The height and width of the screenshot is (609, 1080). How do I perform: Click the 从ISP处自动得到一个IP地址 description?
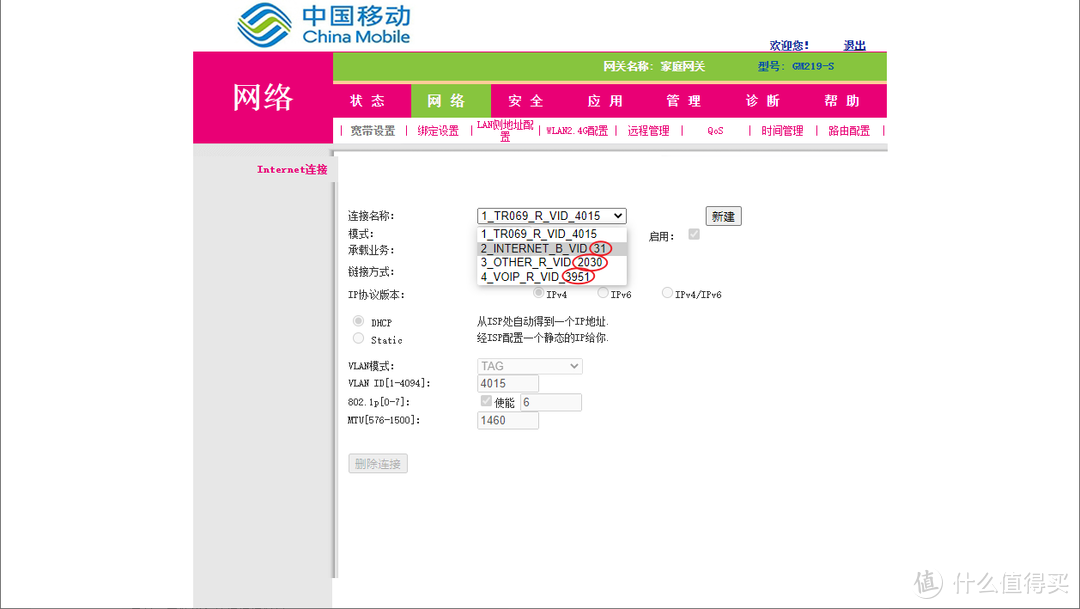coord(543,321)
